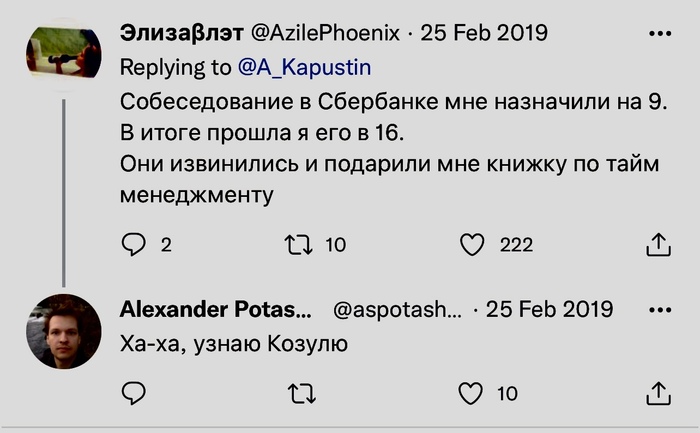Open more options for Alexander's reply
This screenshot has height=433, width=700.
pyautogui.click(x=660, y=311)
